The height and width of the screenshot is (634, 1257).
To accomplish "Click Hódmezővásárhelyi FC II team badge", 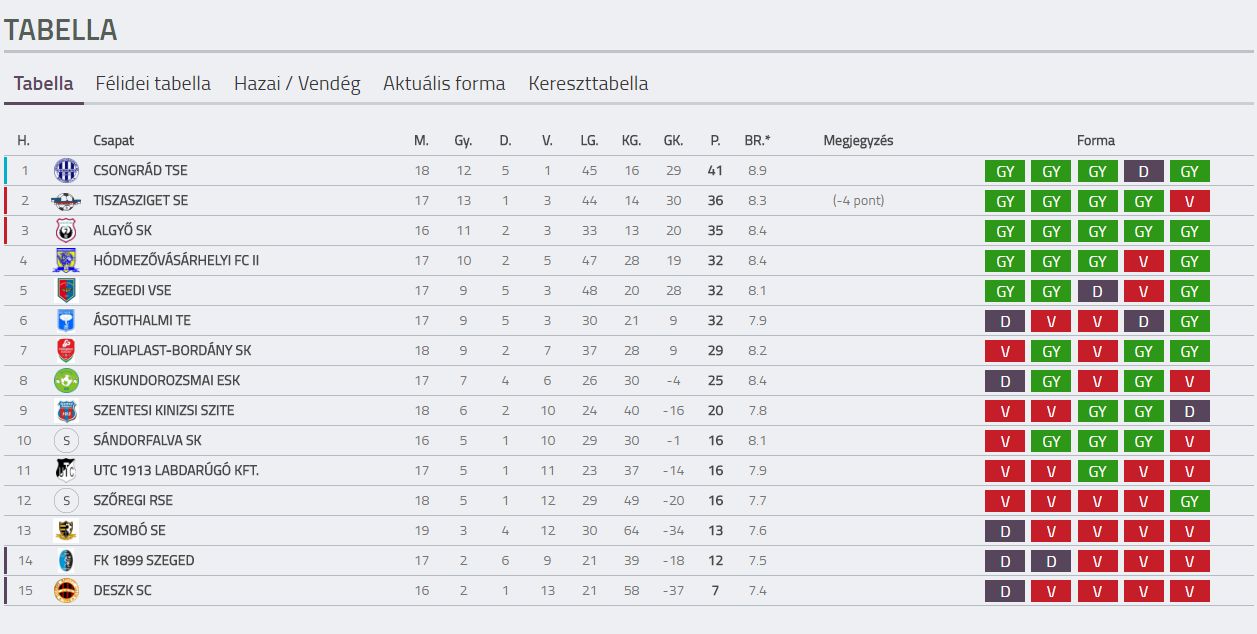I will (66, 260).
